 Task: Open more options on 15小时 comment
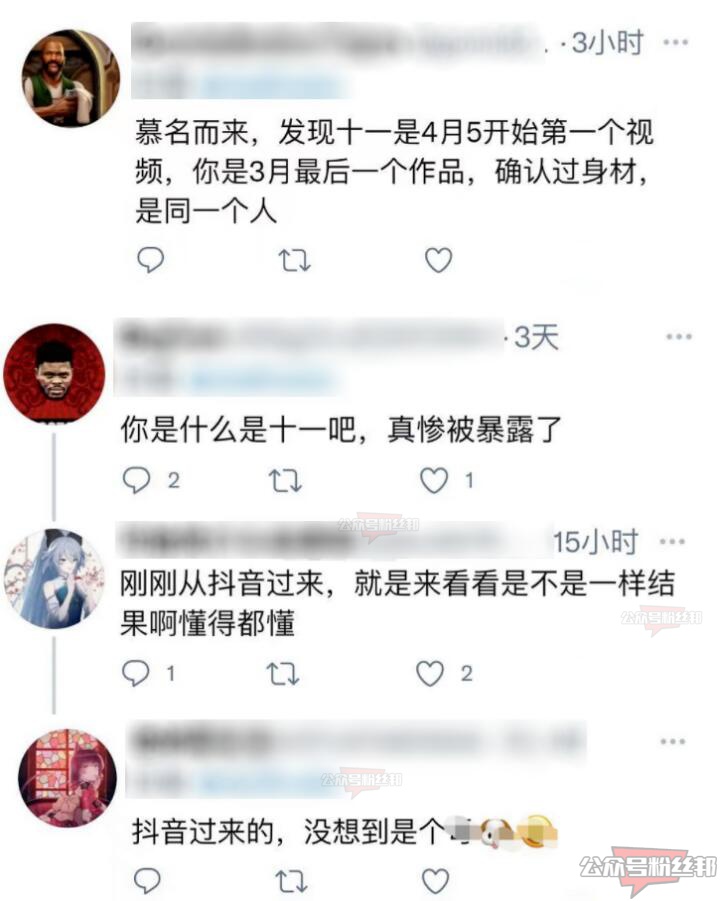click(x=672, y=541)
